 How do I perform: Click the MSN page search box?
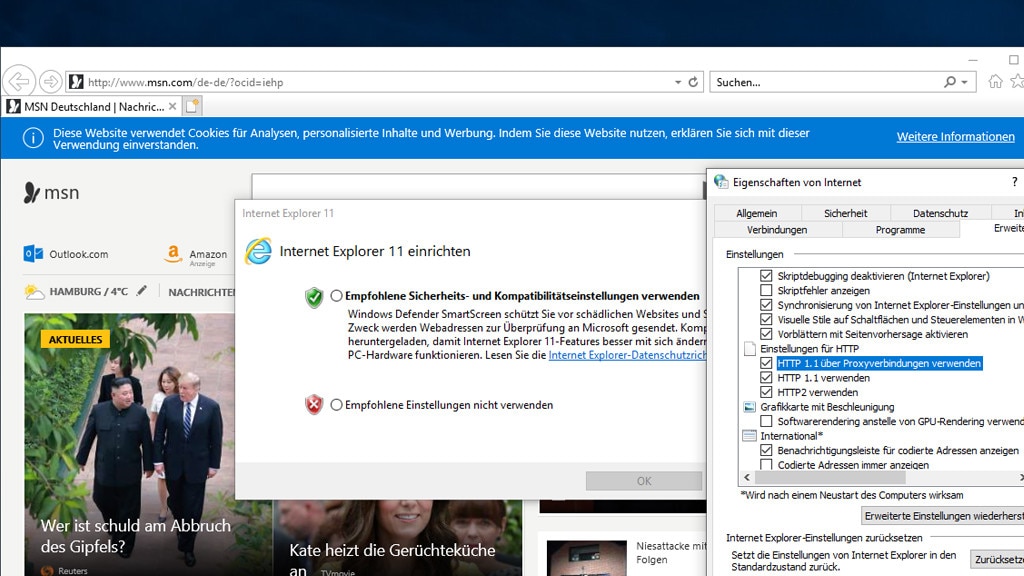tap(477, 186)
